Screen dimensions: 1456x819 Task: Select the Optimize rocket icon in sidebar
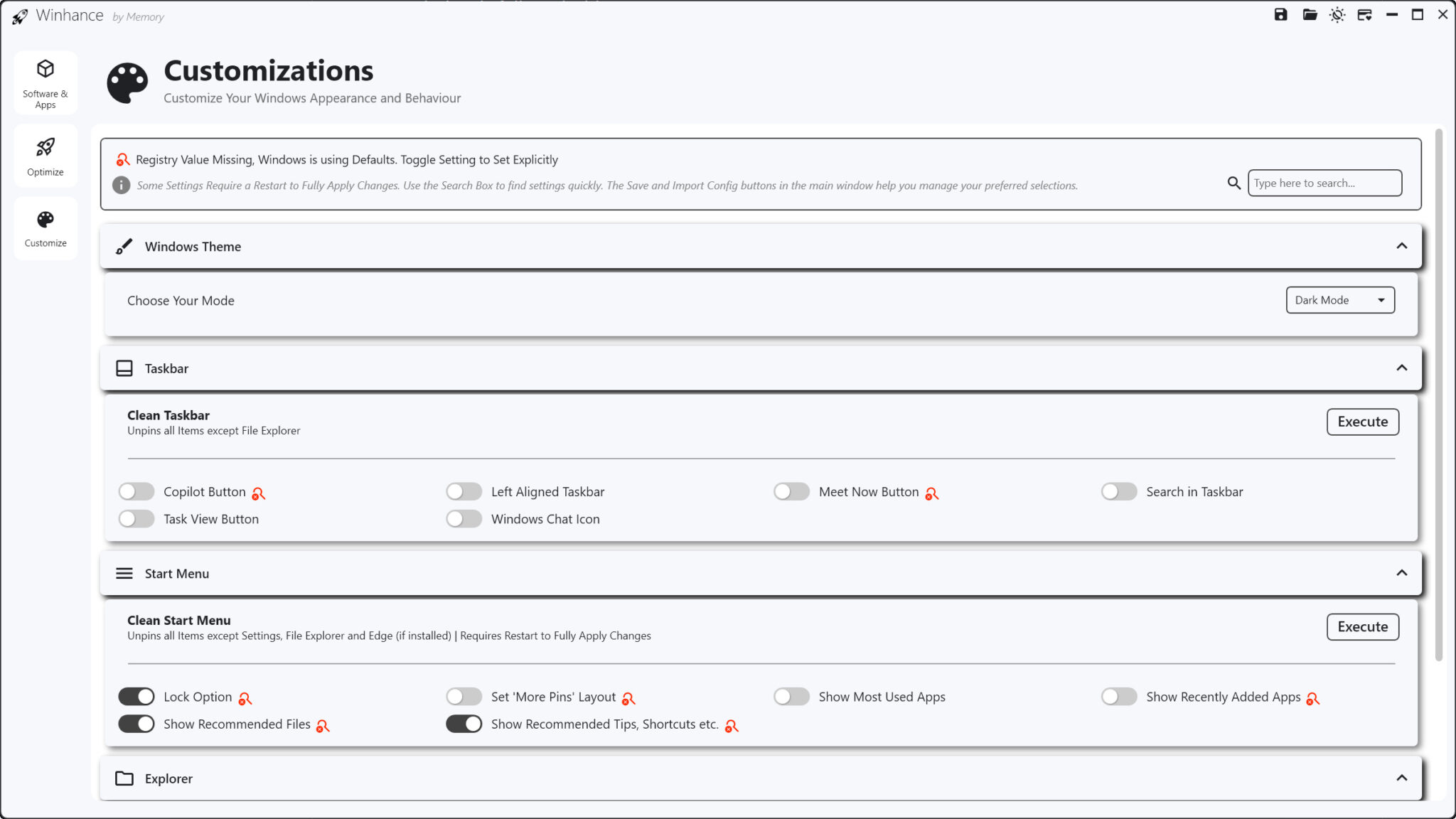(45, 155)
